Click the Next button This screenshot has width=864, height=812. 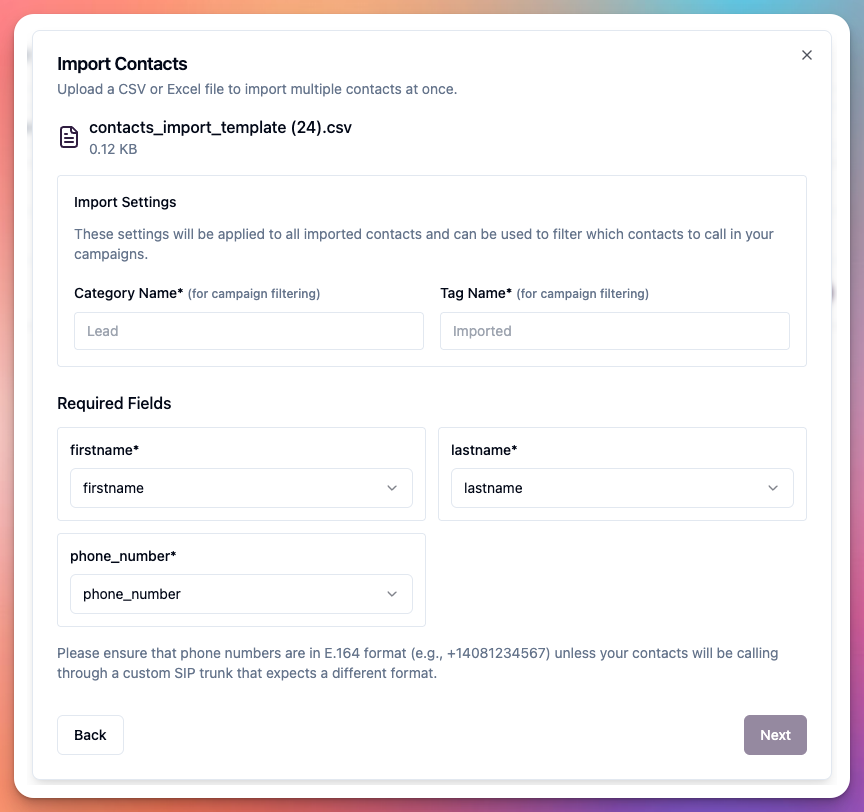point(775,735)
